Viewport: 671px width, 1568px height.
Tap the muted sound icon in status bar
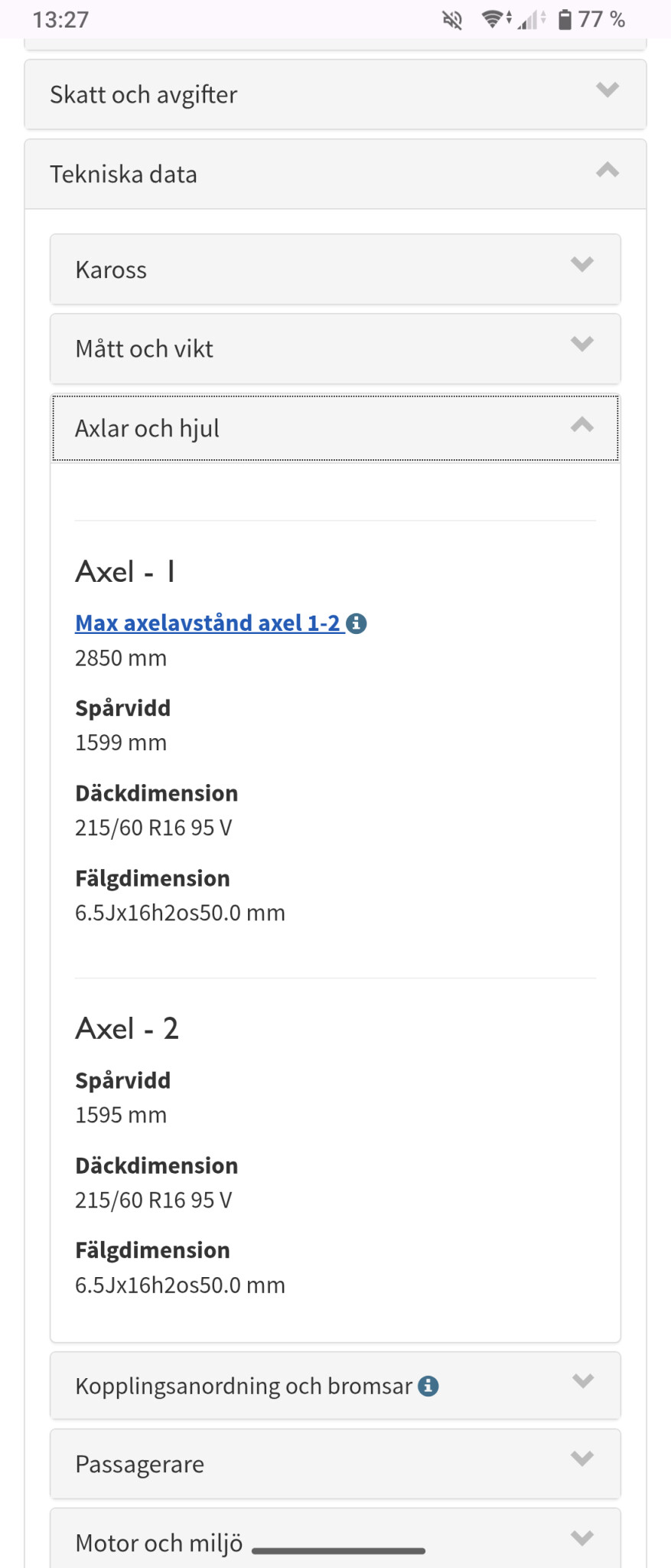click(x=452, y=20)
